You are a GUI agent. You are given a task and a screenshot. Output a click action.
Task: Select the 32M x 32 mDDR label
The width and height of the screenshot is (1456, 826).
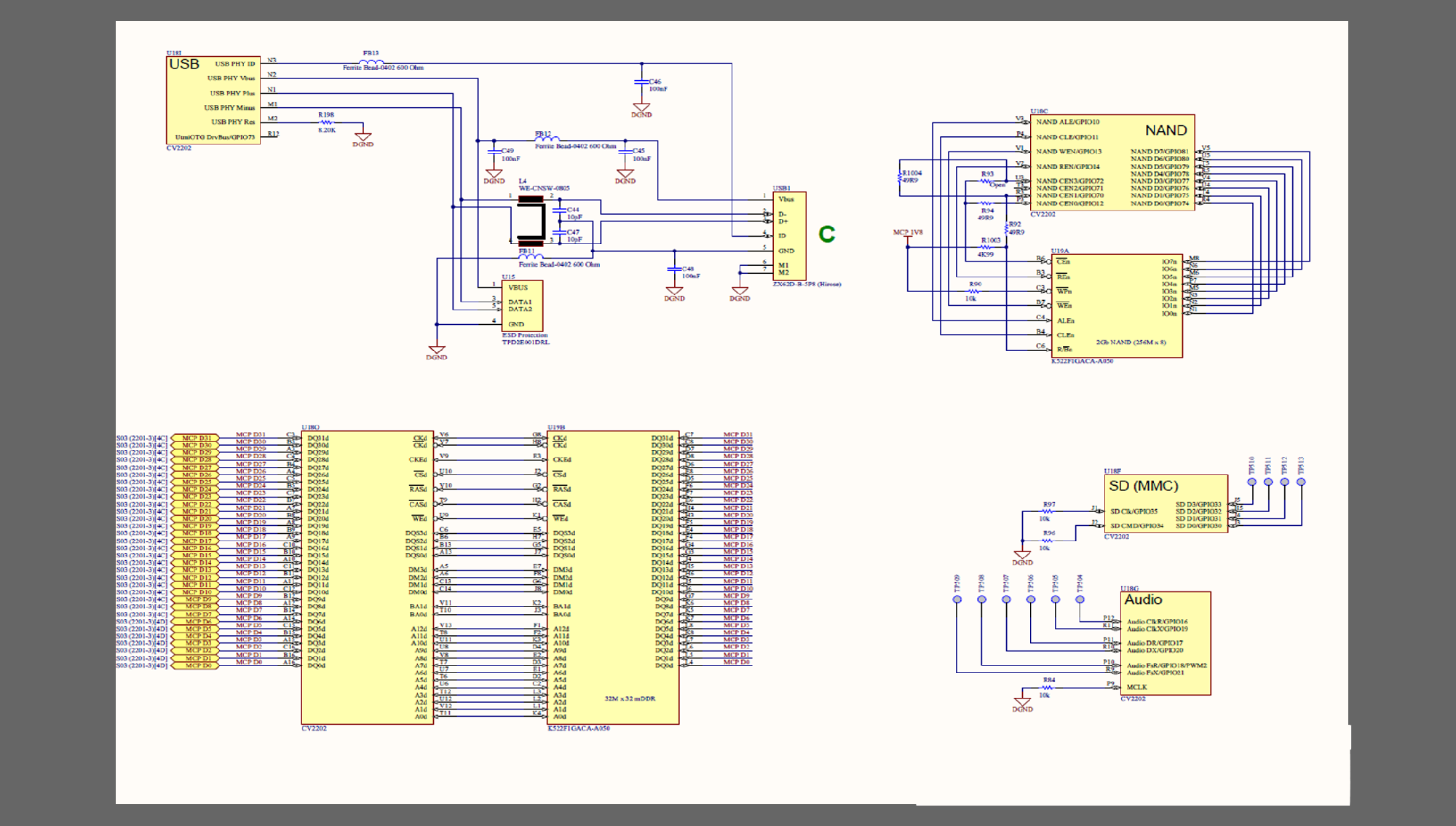coord(630,699)
